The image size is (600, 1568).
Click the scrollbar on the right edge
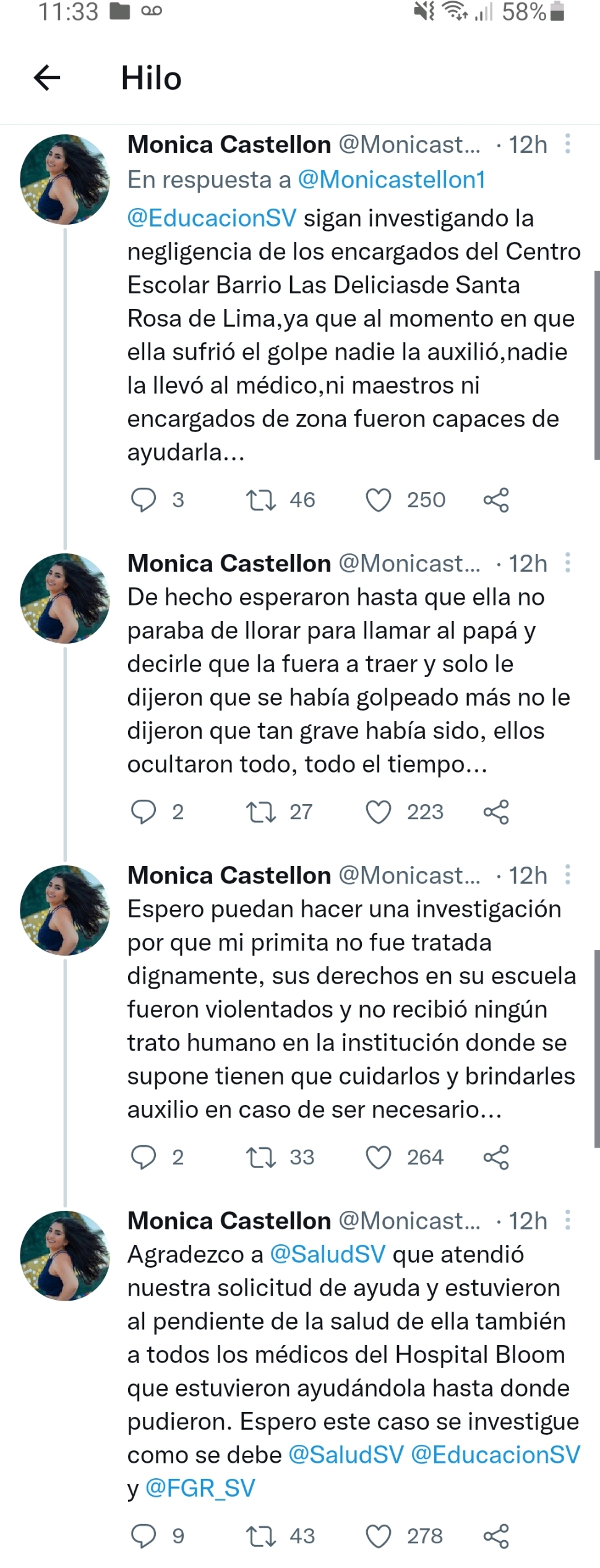[596, 365]
